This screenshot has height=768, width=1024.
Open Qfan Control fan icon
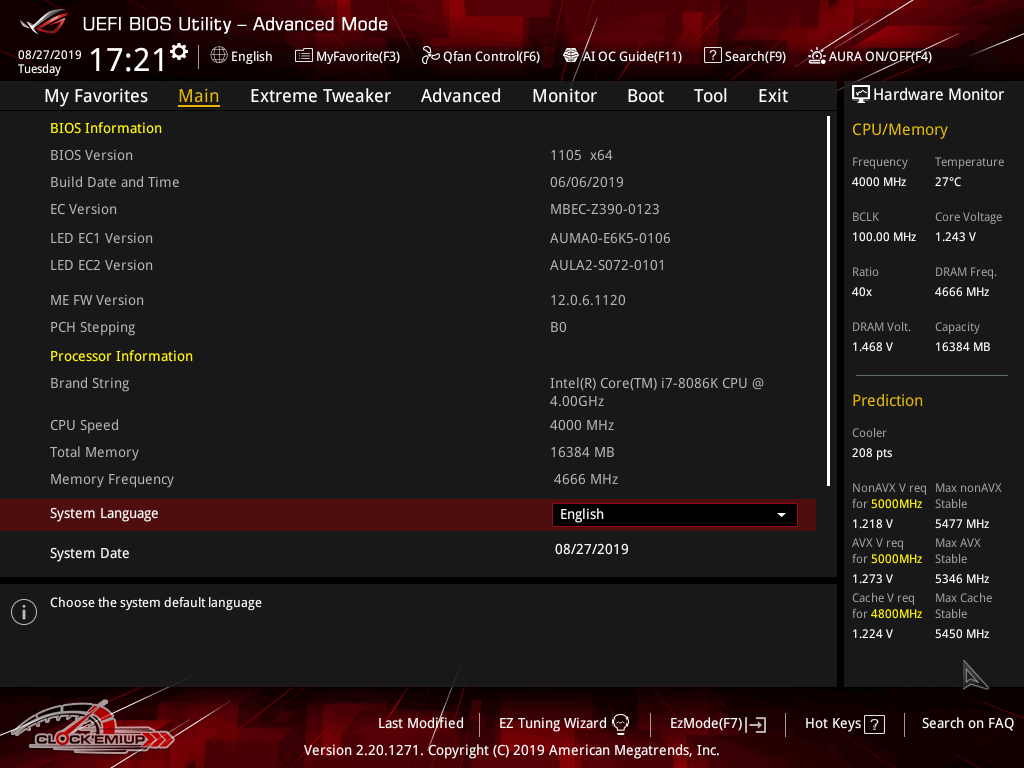[431, 56]
